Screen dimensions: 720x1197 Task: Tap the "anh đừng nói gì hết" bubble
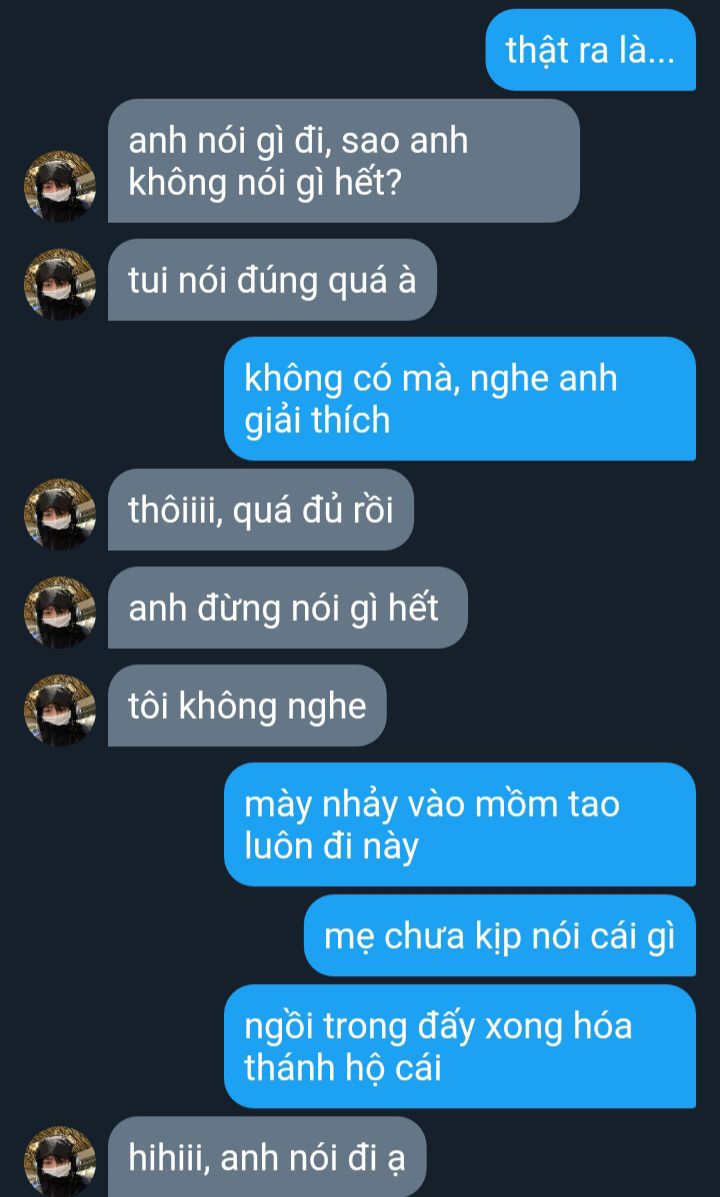click(287, 608)
